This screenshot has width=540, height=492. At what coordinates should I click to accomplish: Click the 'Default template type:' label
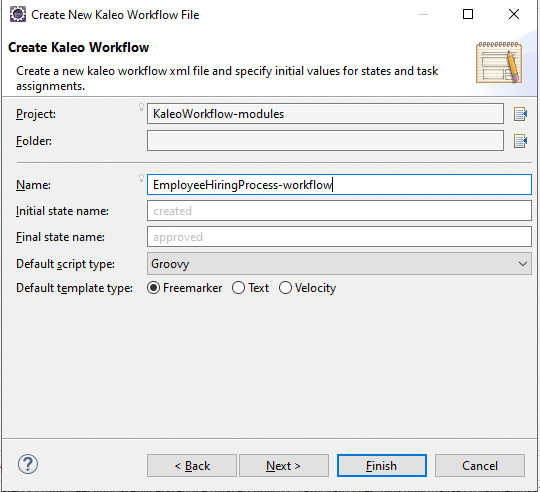[x=74, y=288]
